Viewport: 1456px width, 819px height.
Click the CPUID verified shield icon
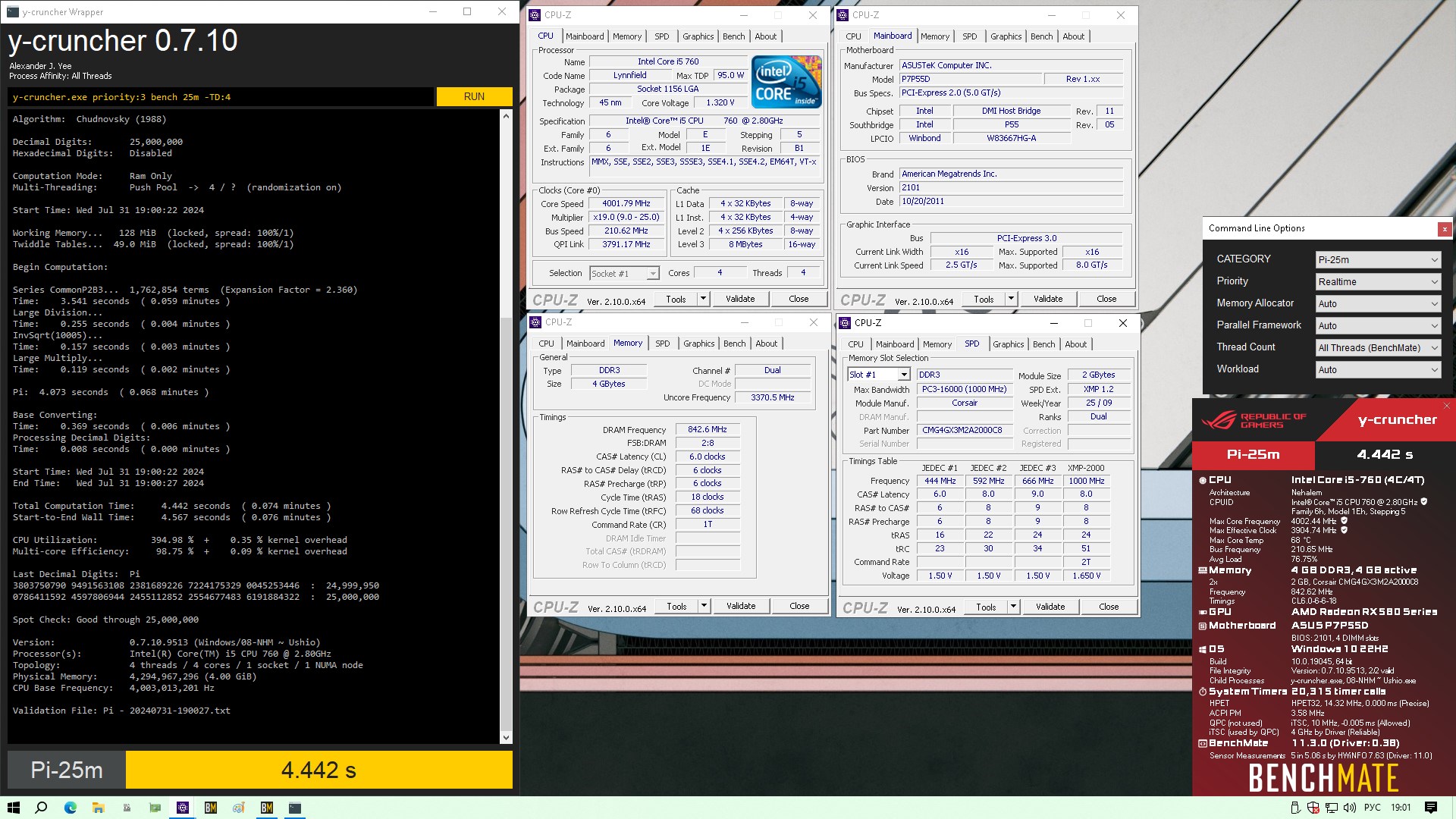tap(1424, 502)
